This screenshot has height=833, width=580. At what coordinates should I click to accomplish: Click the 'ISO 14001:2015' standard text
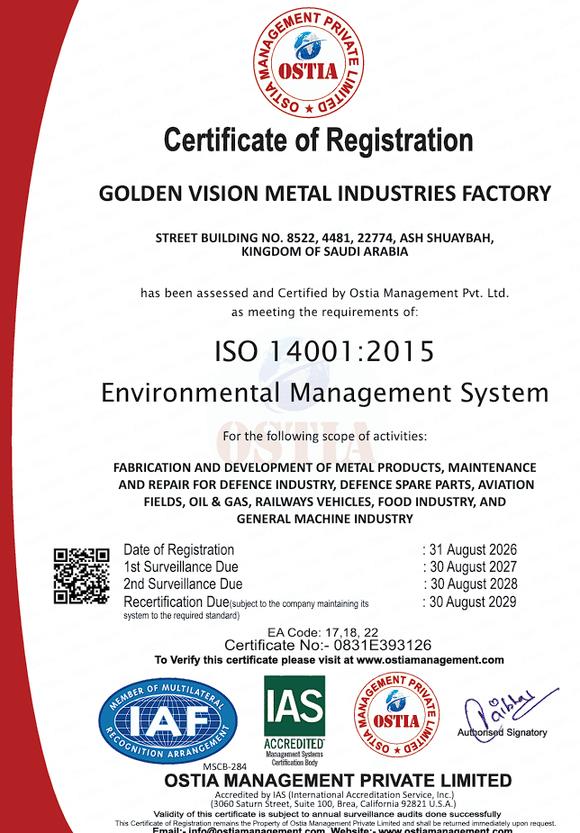[324, 352]
